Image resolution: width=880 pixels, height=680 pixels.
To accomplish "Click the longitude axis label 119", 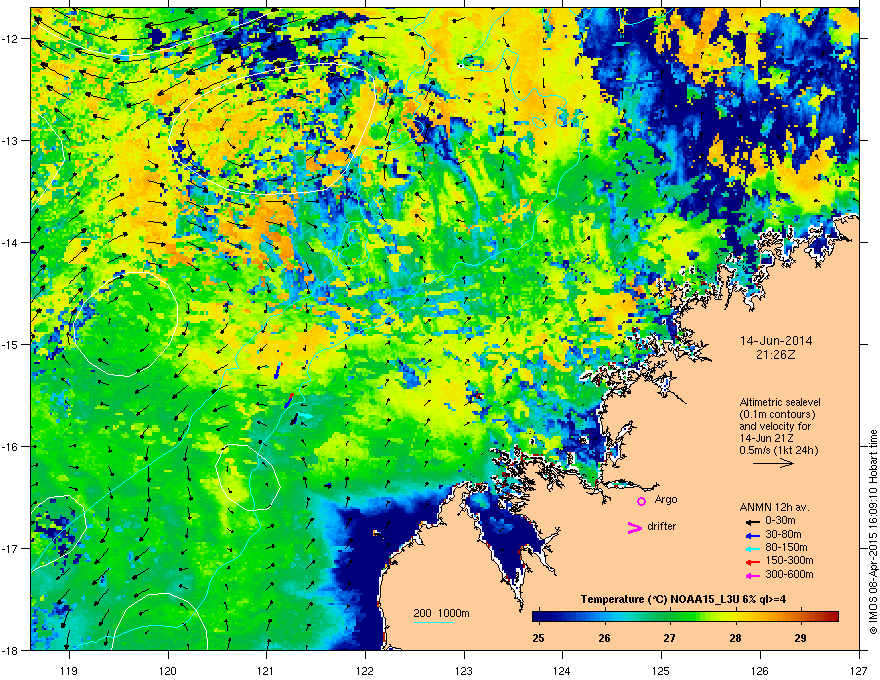I will coord(69,670).
